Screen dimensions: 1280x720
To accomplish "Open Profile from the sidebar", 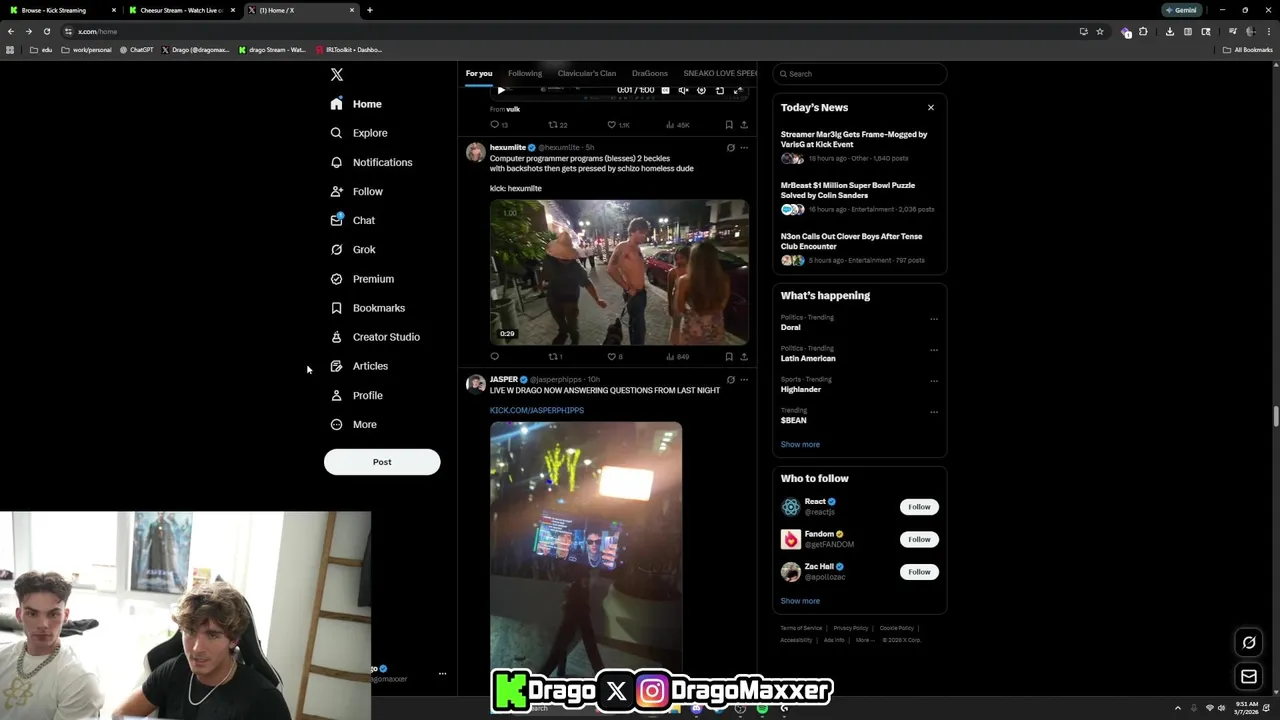I will click(x=357, y=396).
